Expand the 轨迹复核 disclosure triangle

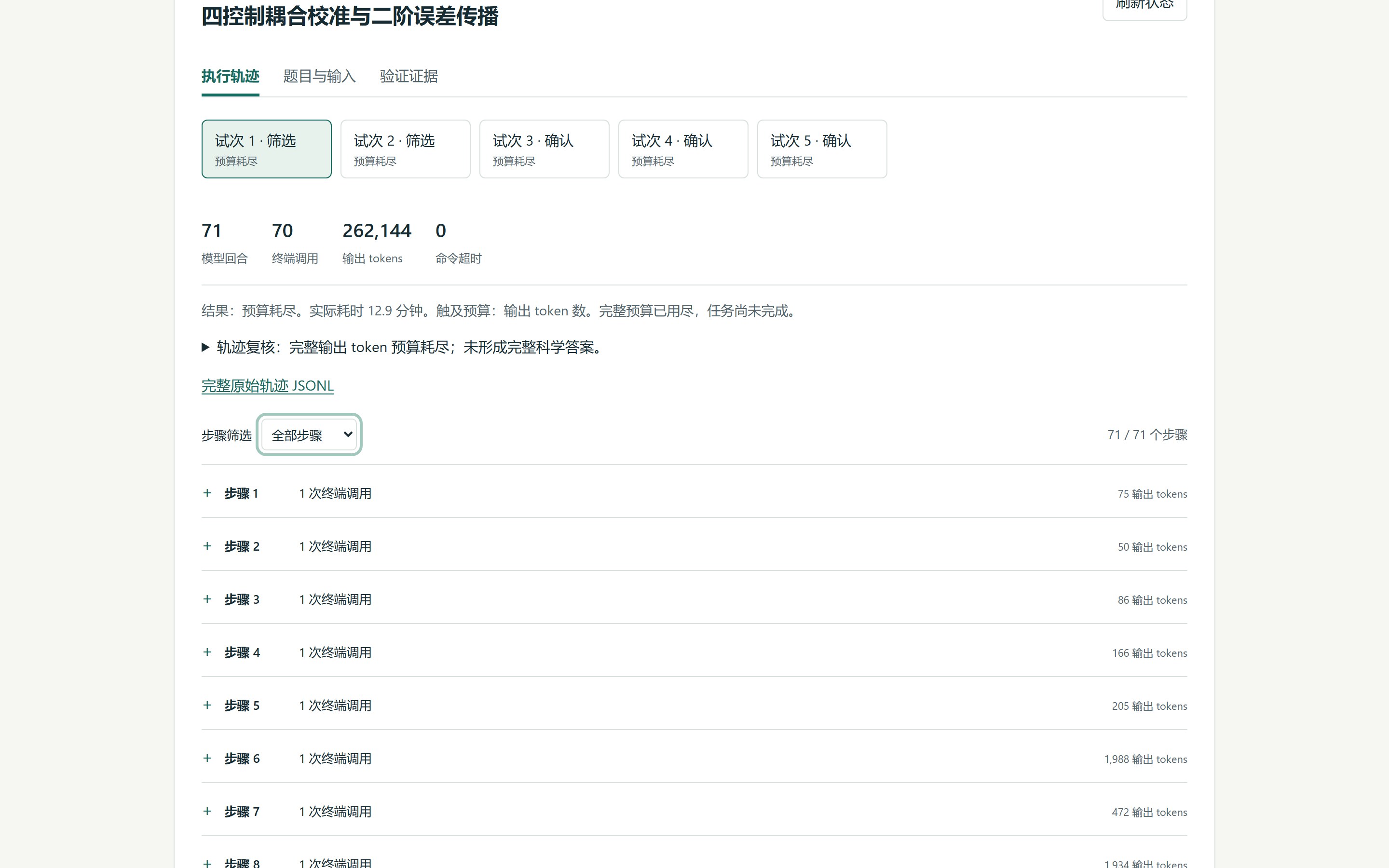[x=205, y=347]
